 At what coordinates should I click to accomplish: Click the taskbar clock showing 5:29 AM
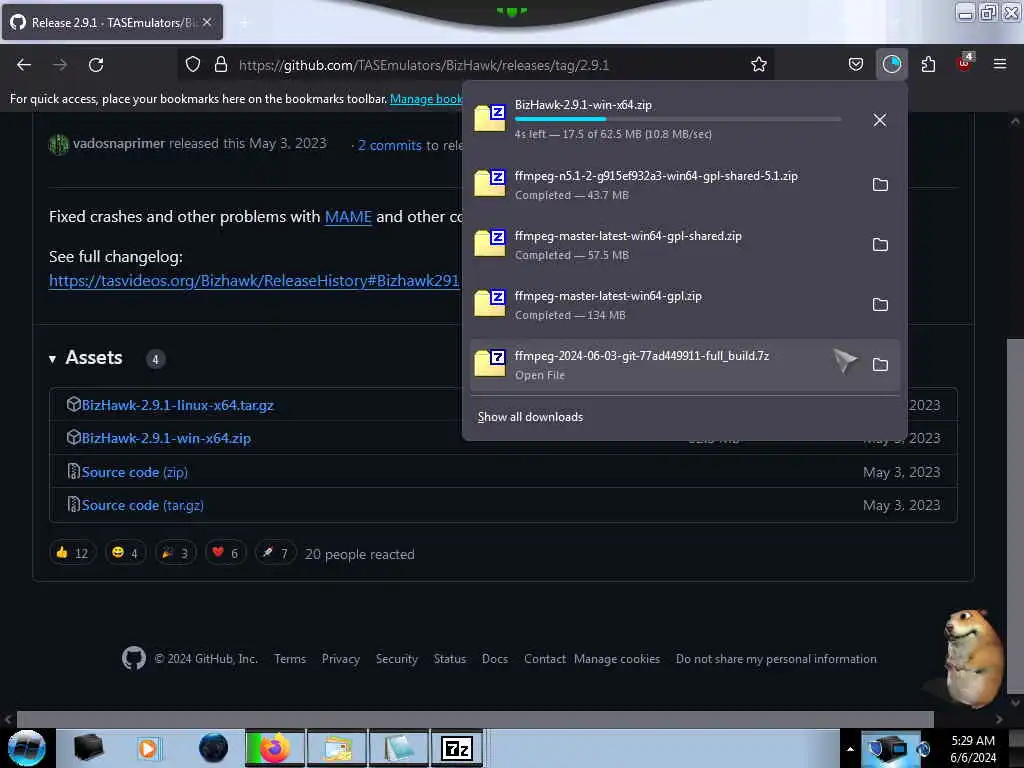coord(973,748)
